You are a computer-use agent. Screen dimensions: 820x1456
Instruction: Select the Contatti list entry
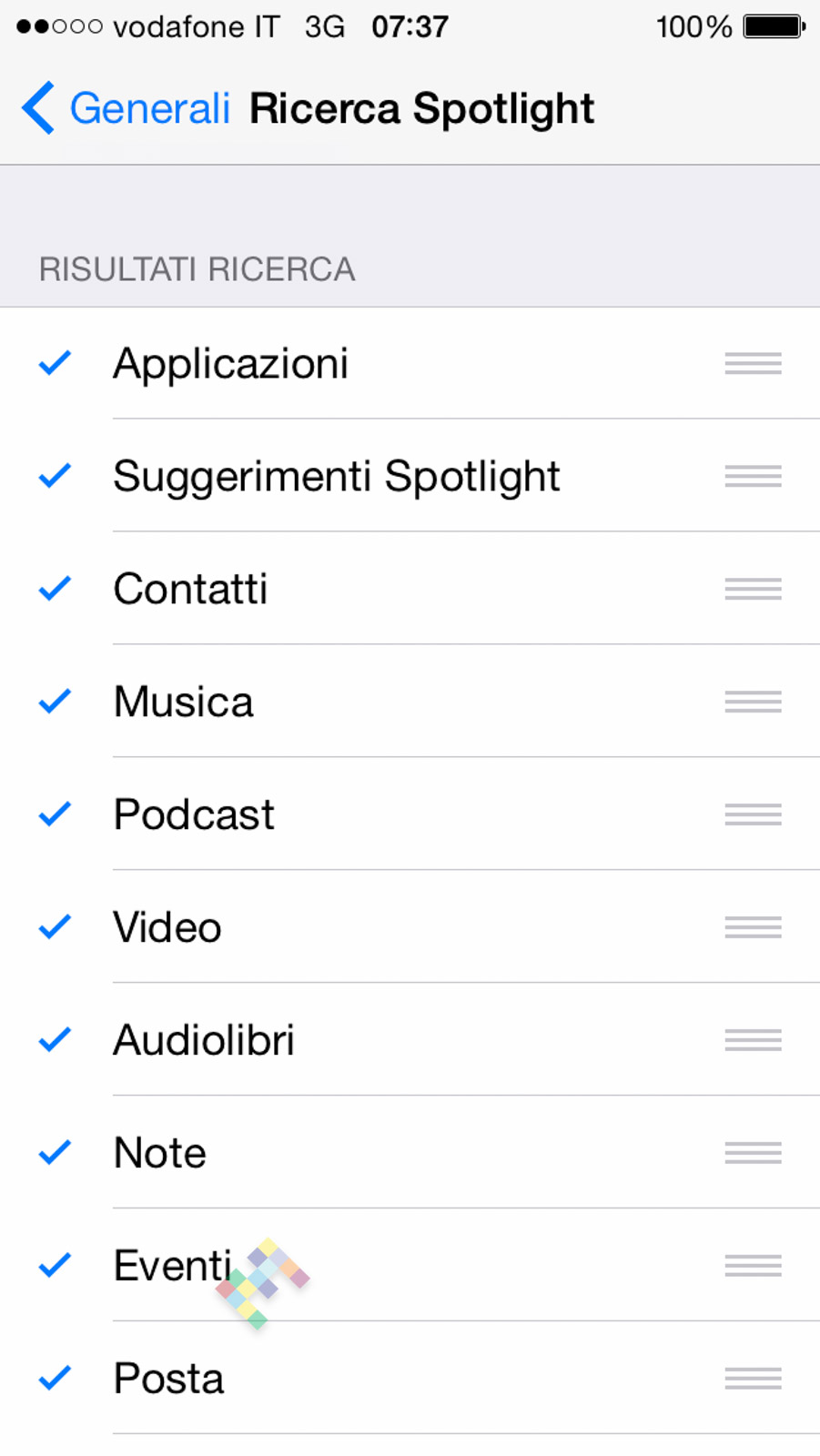[191, 589]
